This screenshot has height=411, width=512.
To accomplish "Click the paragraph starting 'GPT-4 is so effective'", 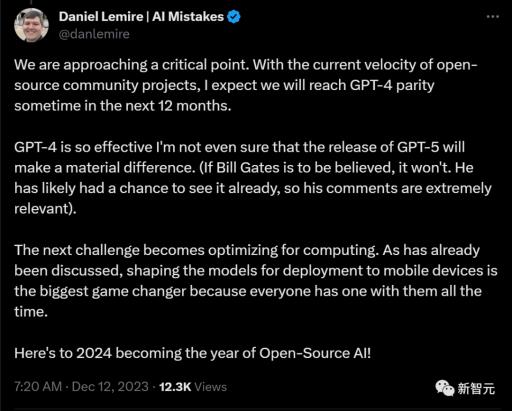I will pyautogui.click(x=253, y=178).
